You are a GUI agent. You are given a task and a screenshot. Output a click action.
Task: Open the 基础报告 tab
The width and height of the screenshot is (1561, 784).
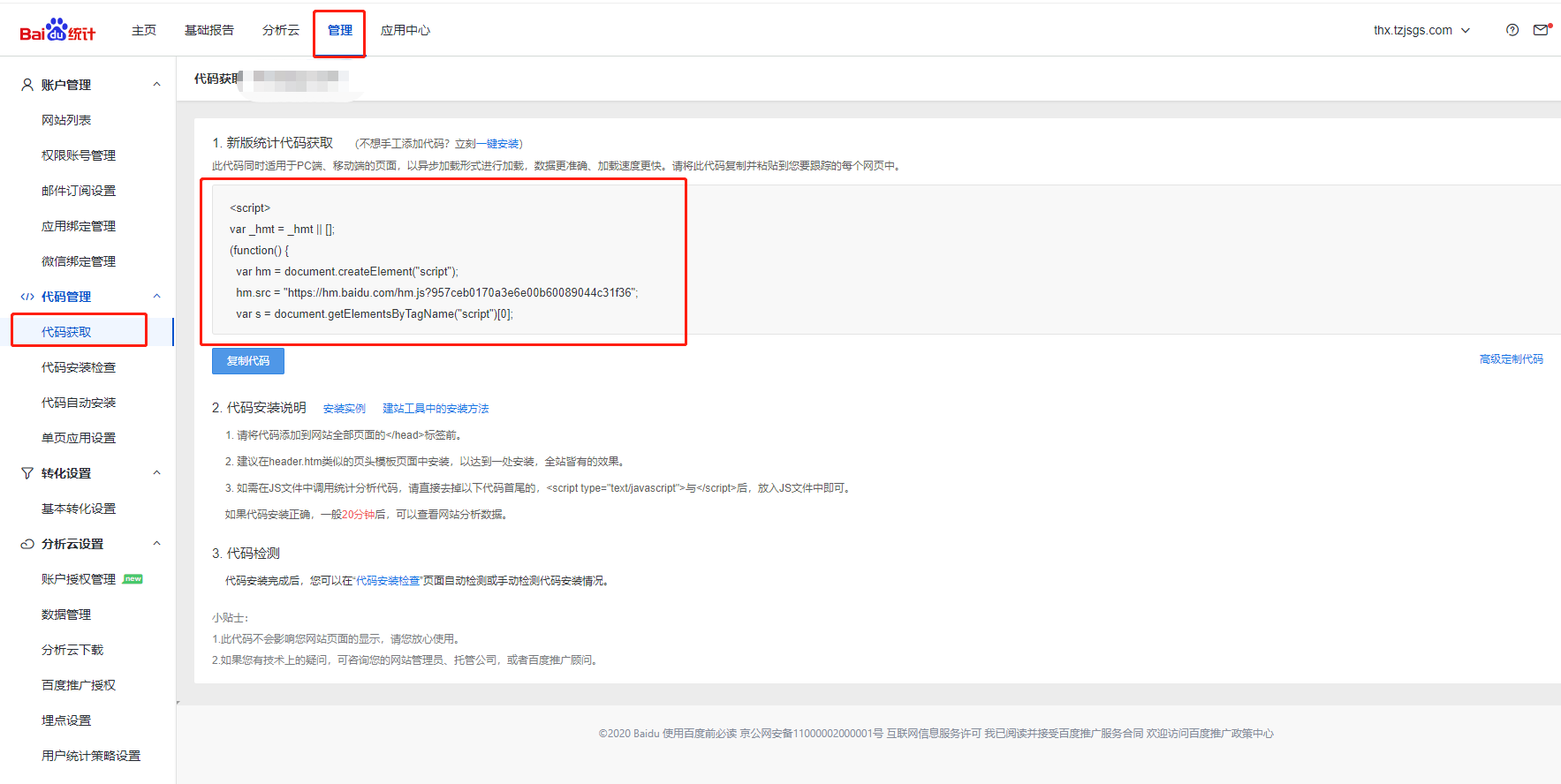tap(209, 30)
